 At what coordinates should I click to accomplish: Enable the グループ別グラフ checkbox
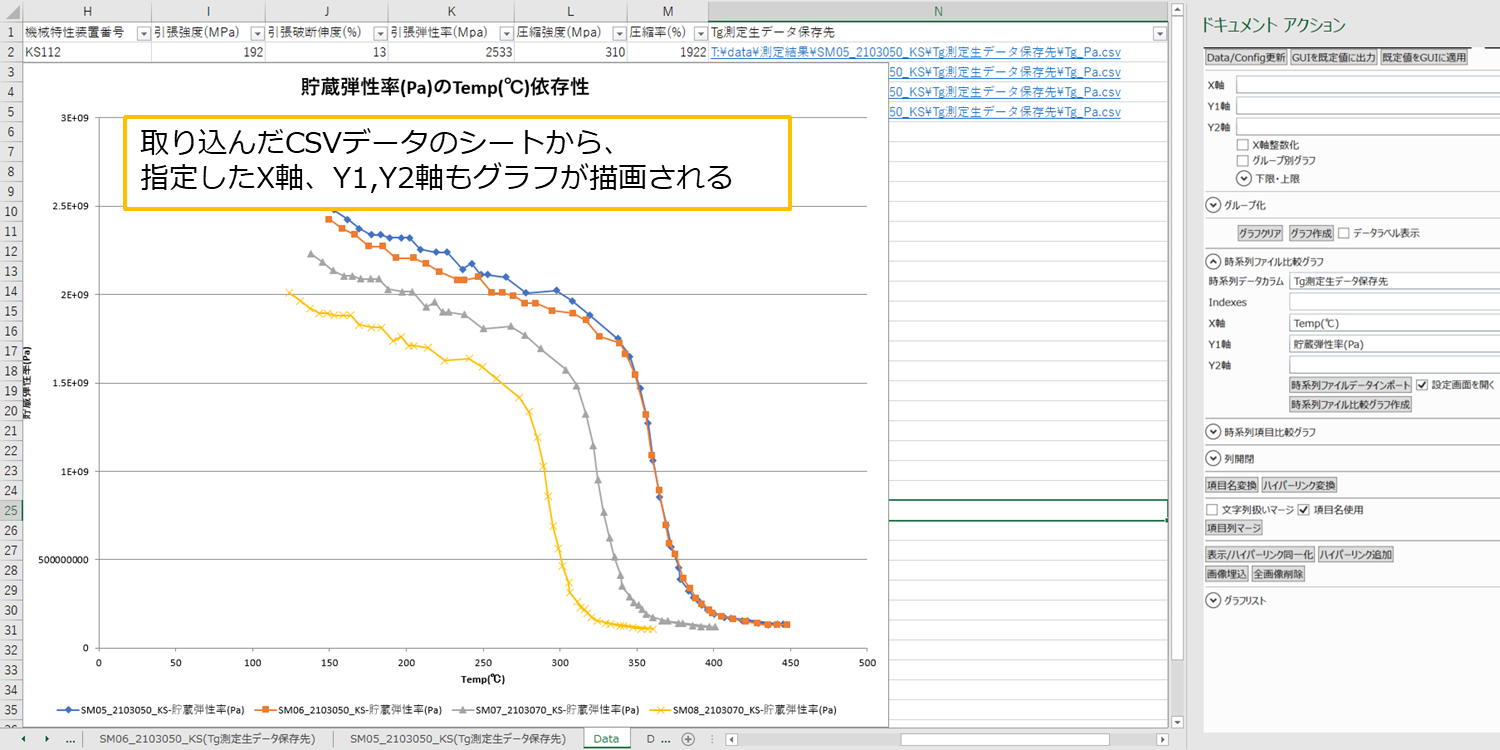(1243, 160)
